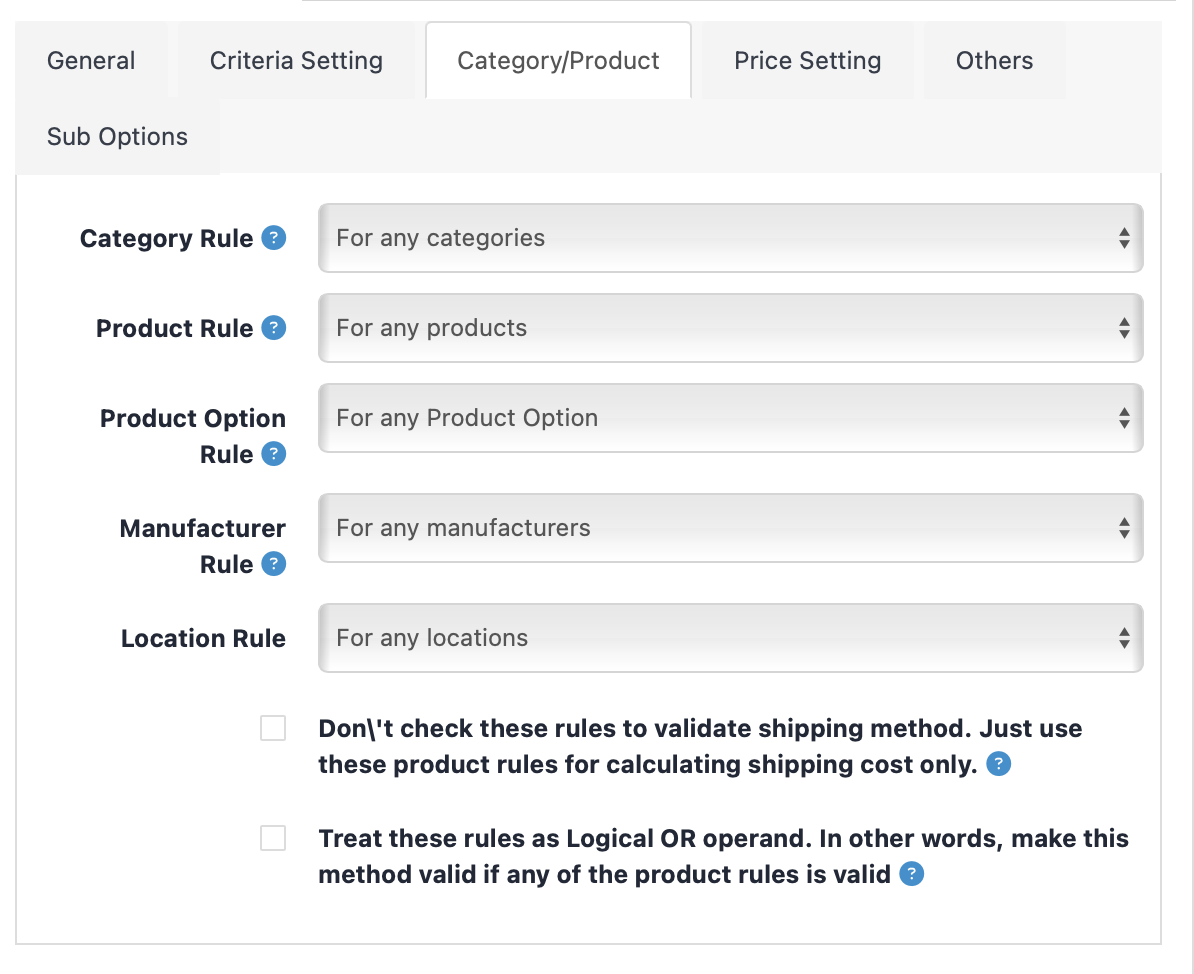Expand the Product Rule dropdown
The height and width of the screenshot is (974, 1194).
(x=730, y=328)
